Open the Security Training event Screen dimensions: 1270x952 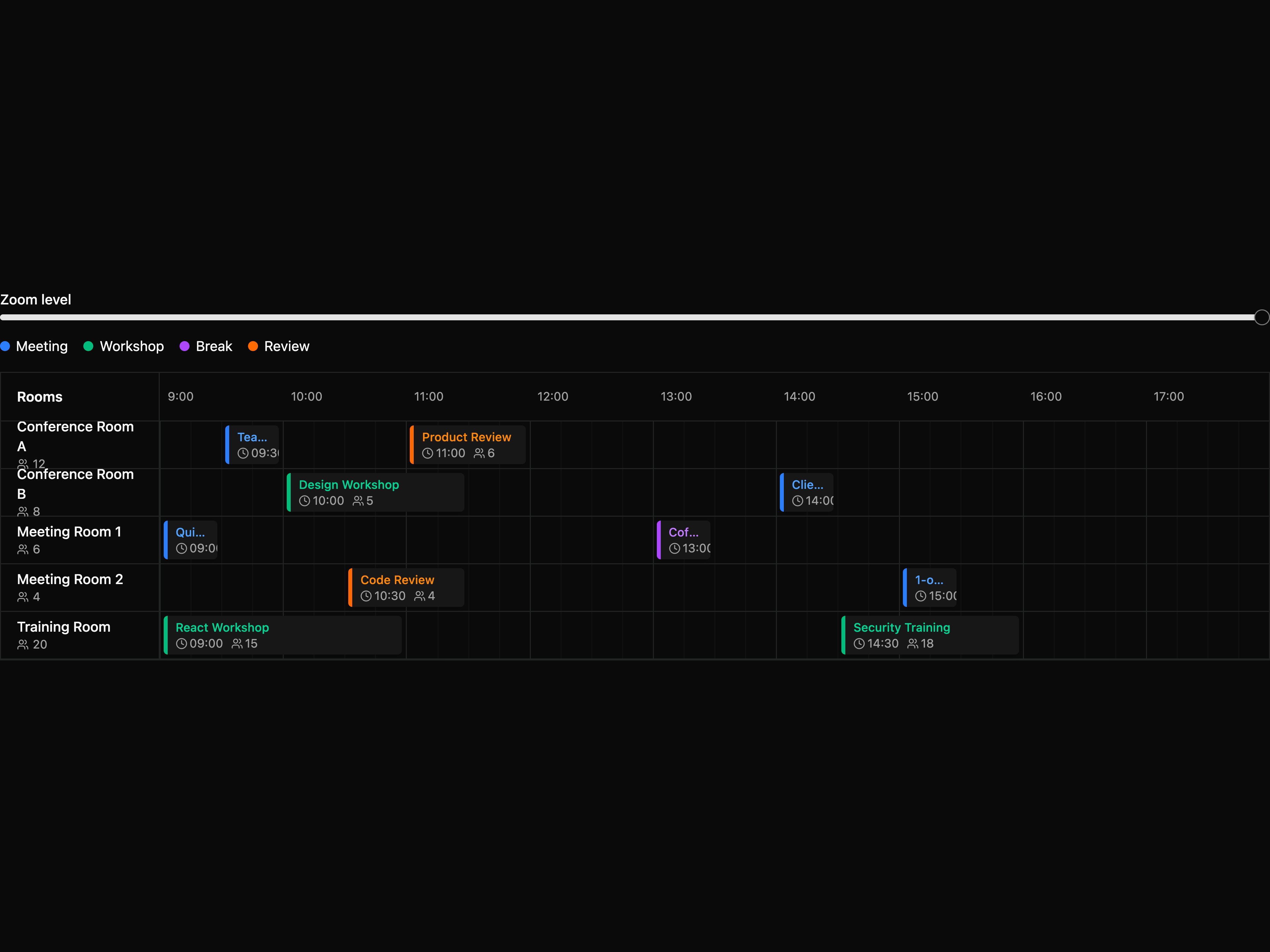coord(930,635)
